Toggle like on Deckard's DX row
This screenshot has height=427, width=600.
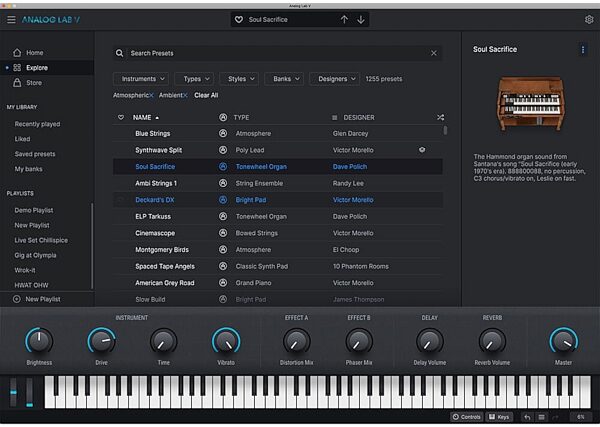[x=121, y=200]
